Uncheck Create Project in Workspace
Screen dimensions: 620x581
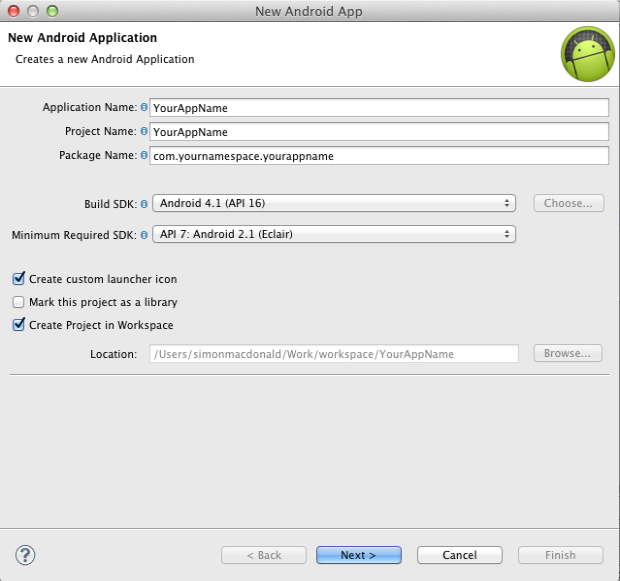(x=19, y=325)
